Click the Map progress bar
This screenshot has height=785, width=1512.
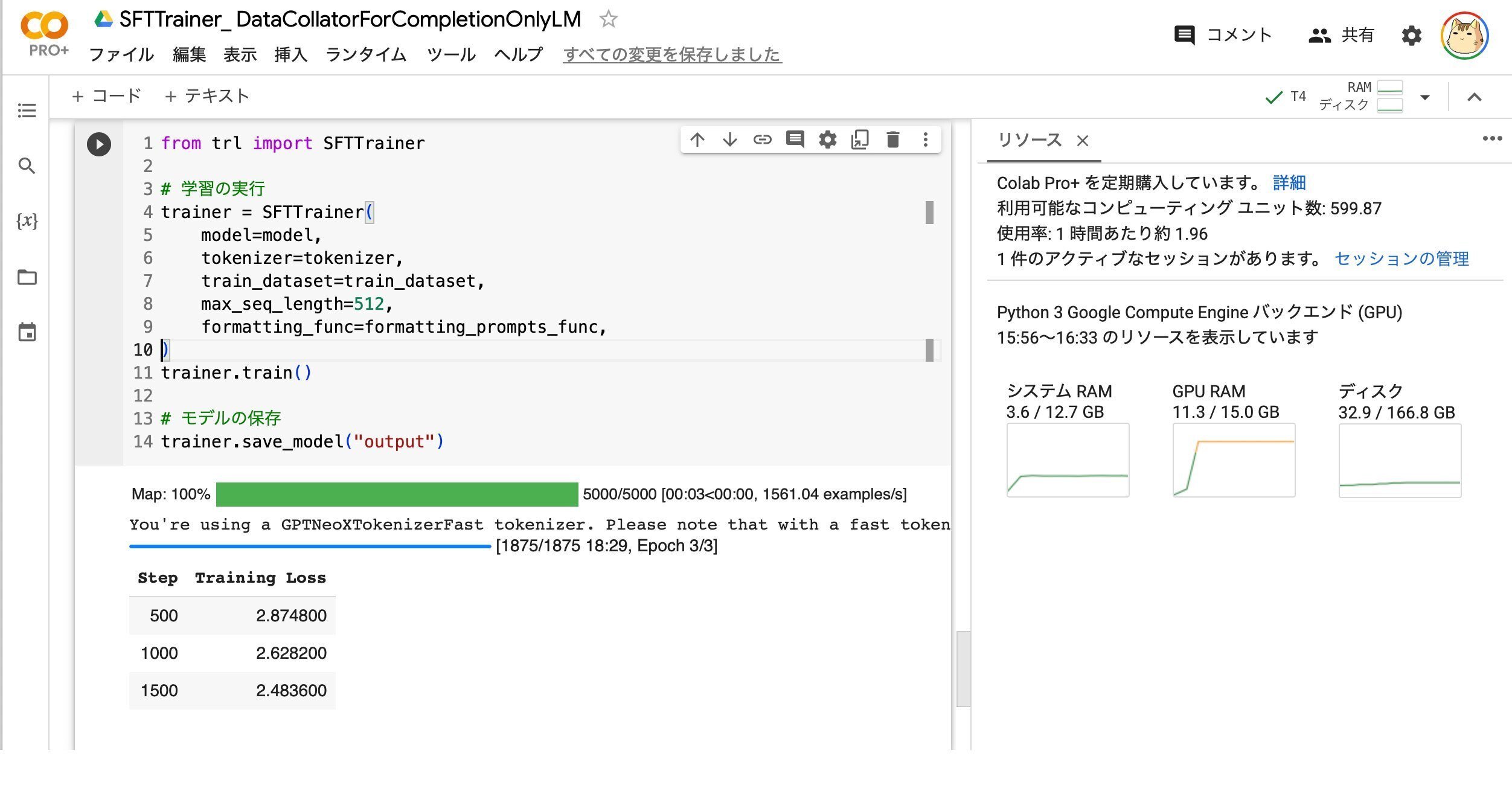pyautogui.click(x=396, y=493)
